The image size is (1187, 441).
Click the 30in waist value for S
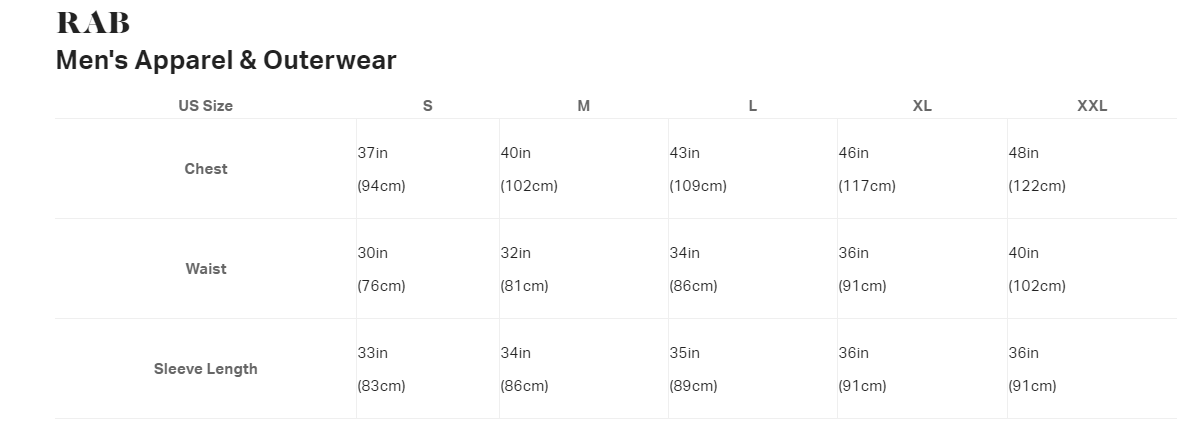pyautogui.click(x=372, y=253)
